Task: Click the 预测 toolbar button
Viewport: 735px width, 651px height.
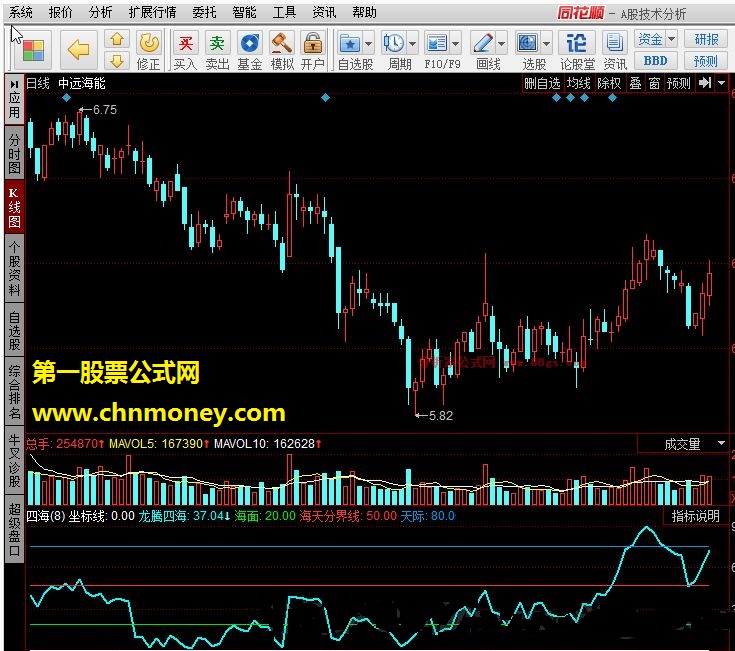Action: pyautogui.click(x=706, y=60)
